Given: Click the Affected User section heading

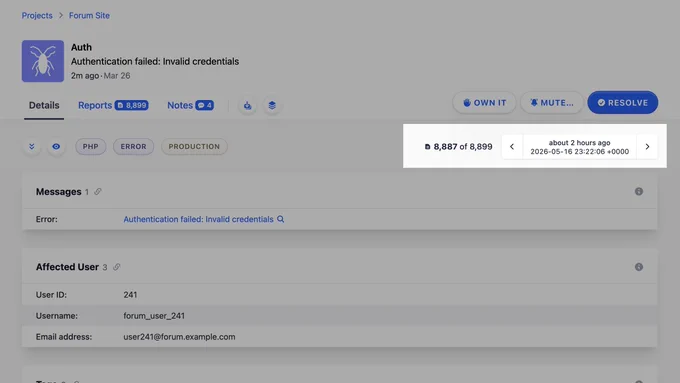Looking at the screenshot, I should 67,267.
